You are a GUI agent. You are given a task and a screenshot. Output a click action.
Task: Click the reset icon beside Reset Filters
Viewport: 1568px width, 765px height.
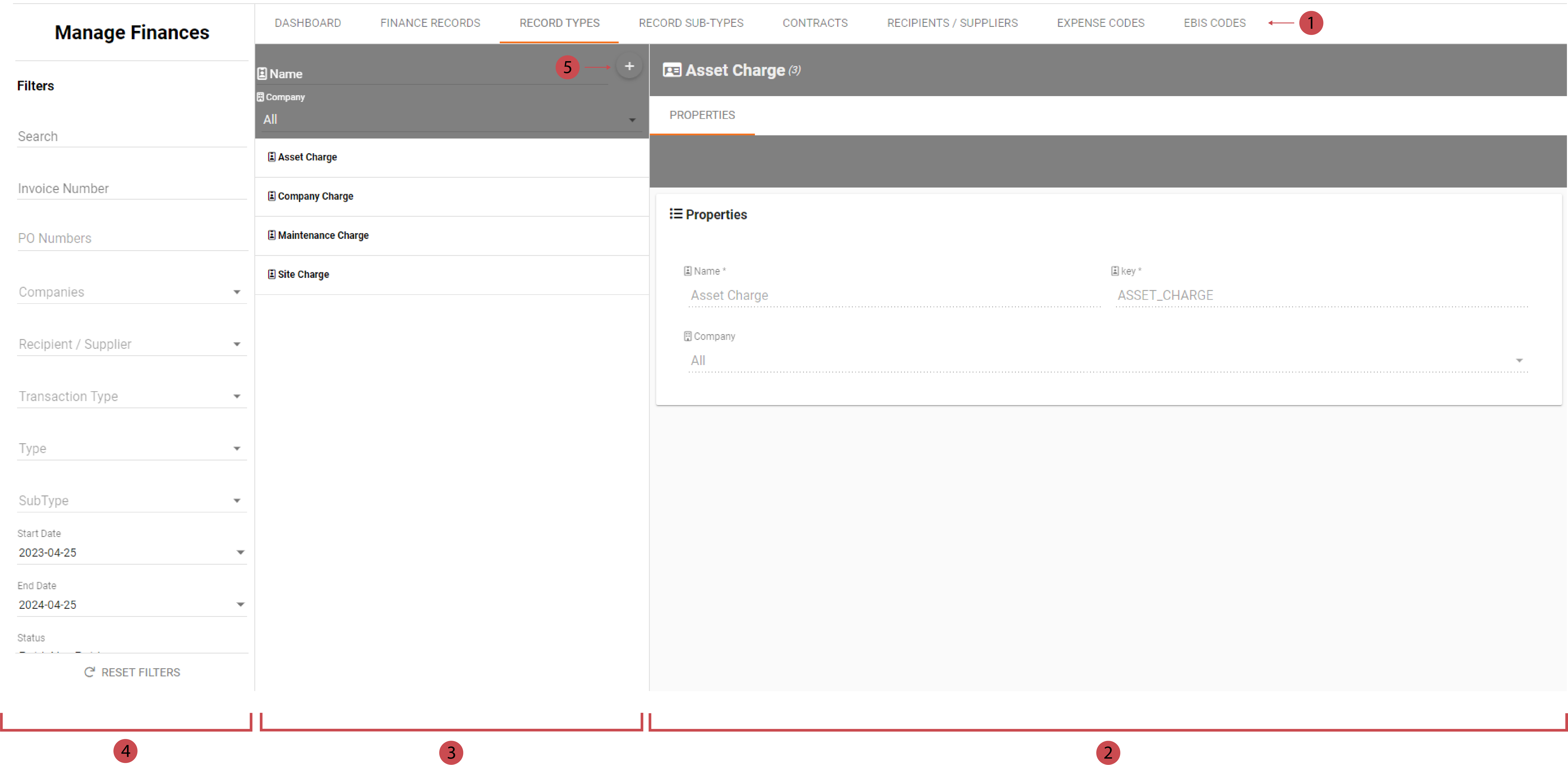tap(90, 672)
